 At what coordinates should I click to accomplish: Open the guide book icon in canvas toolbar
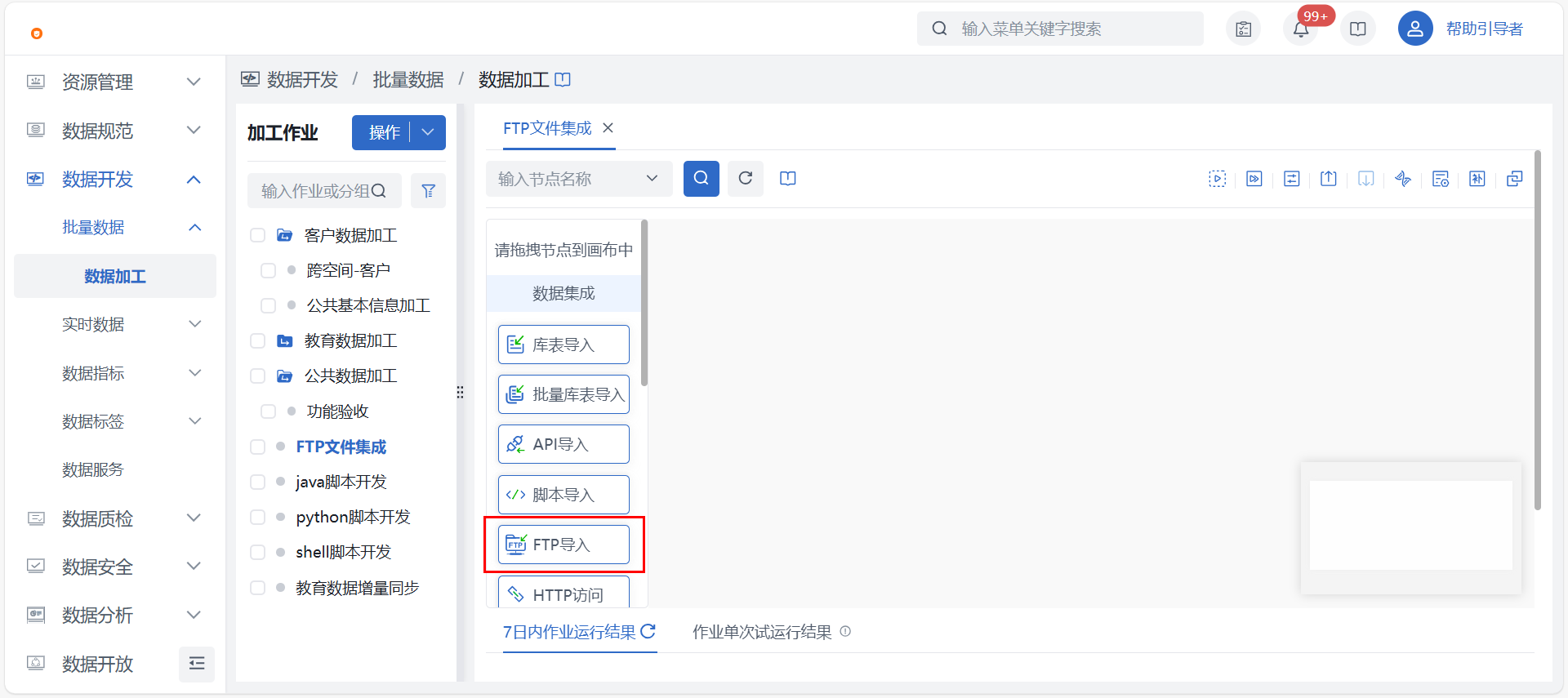[x=788, y=179]
